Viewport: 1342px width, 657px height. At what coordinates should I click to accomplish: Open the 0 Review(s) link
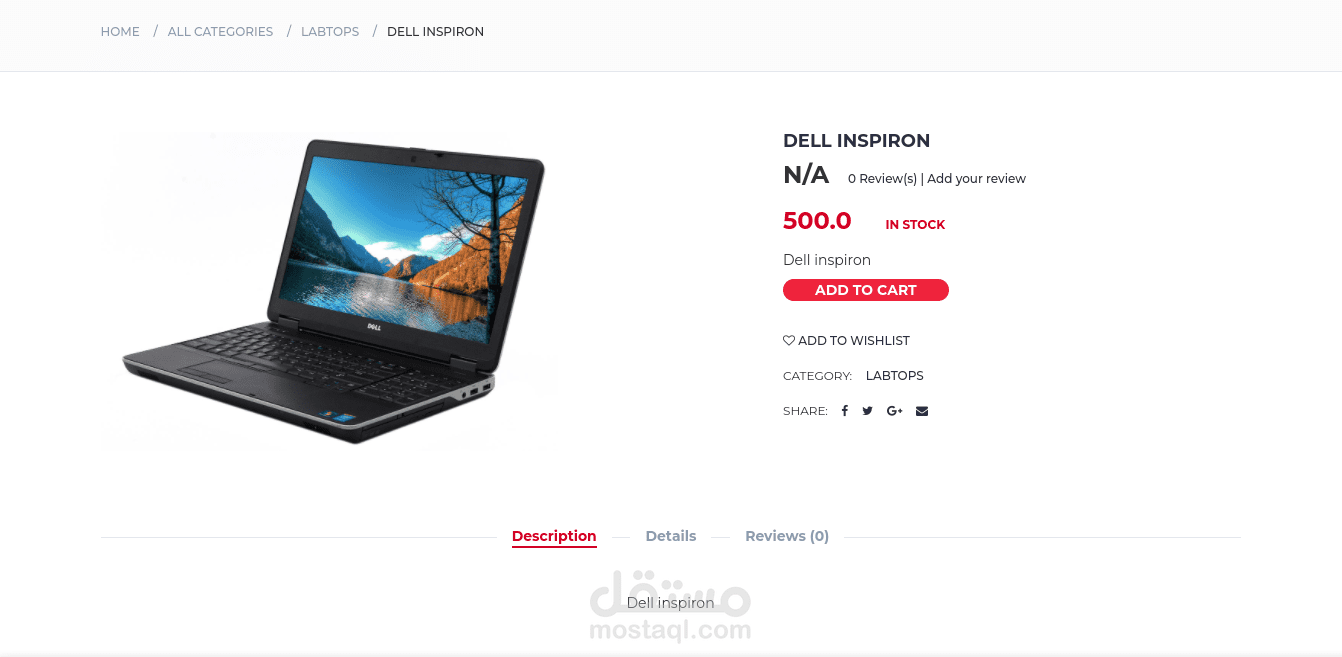pyautogui.click(x=882, y=179)
